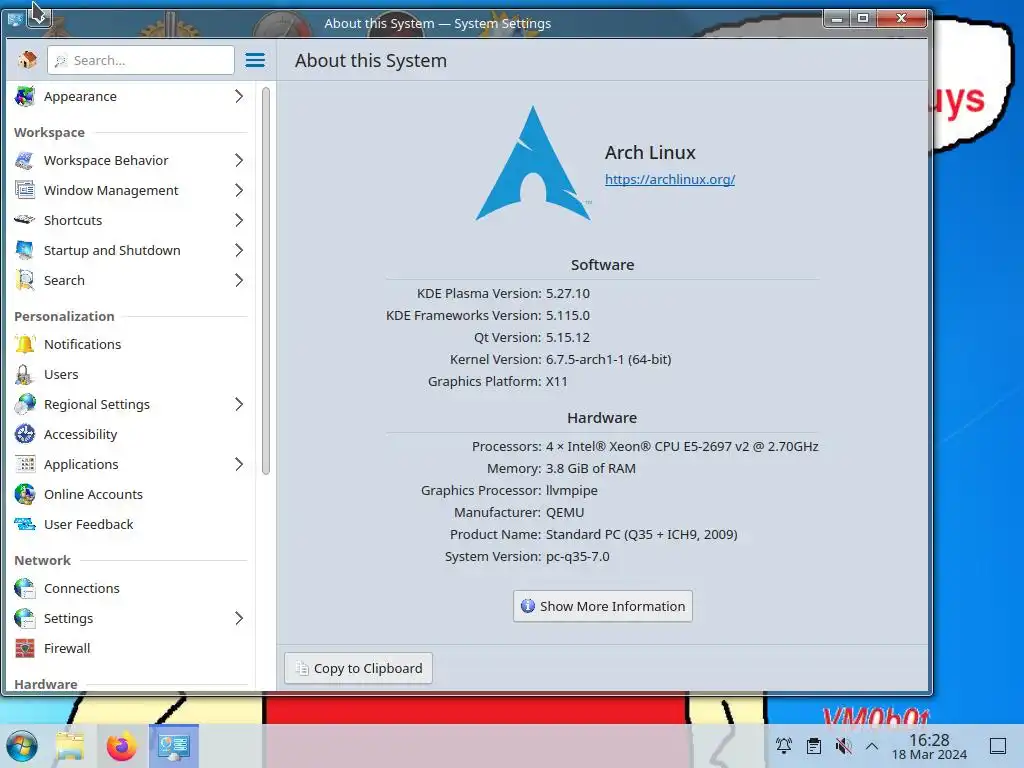Click the System Version value pc-q35-7.0
Viewport: 1024px width, 768px height.
(577, 556)
